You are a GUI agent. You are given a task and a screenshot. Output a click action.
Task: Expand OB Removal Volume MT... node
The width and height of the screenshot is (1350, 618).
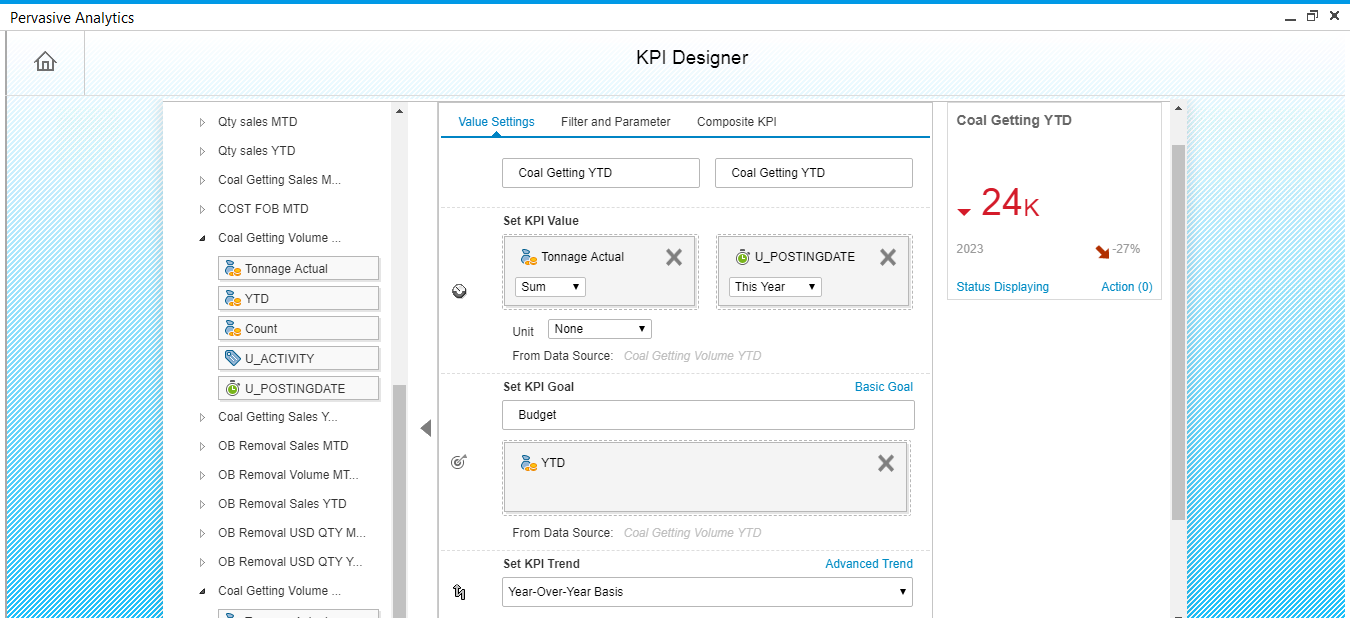coord(202,475)
